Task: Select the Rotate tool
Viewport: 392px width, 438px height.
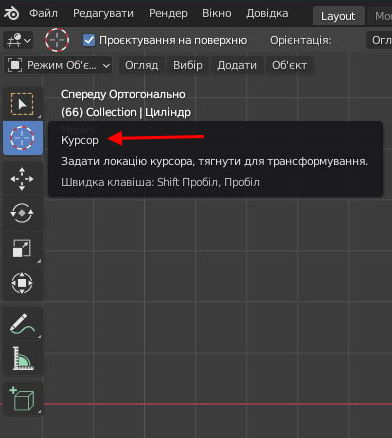Action: click(22, 213)
